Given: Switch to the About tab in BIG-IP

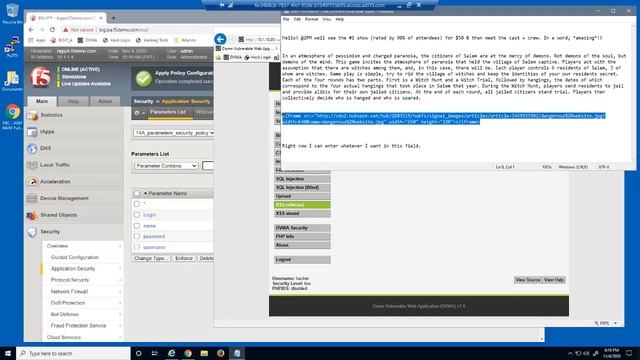Looking at the screenshot, I should (105, 101).
